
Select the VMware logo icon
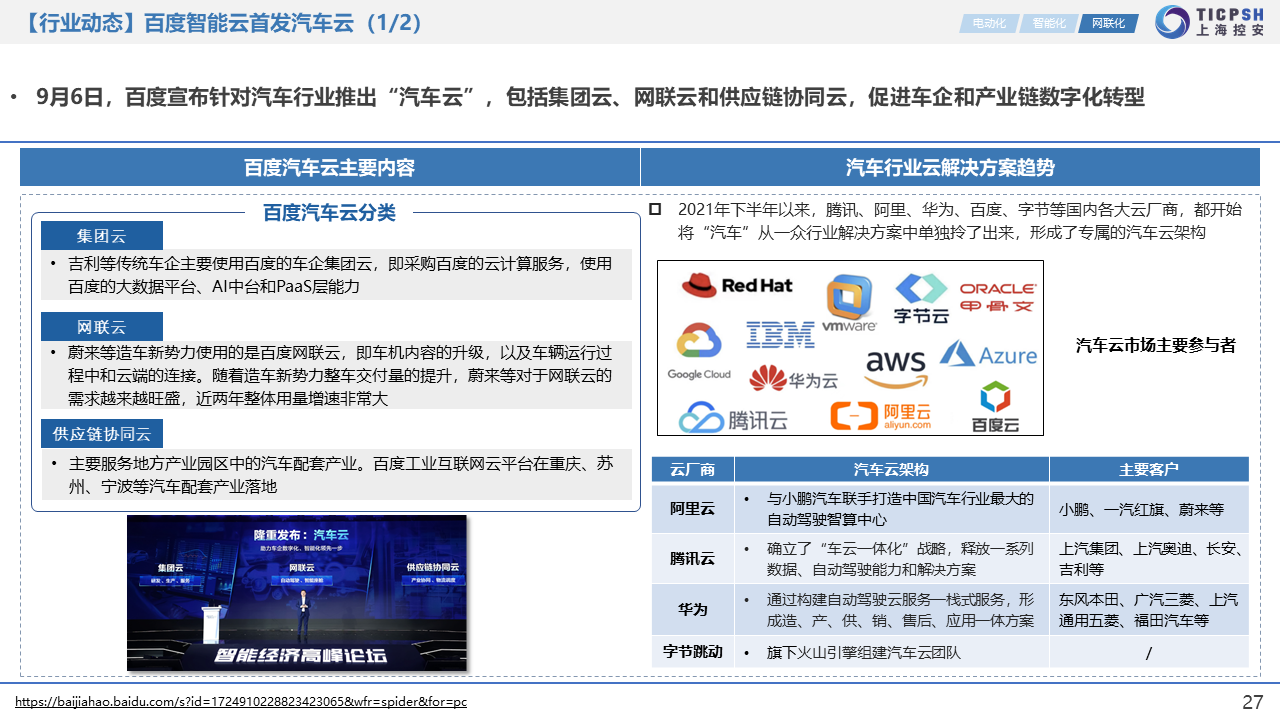coord(850,305)
